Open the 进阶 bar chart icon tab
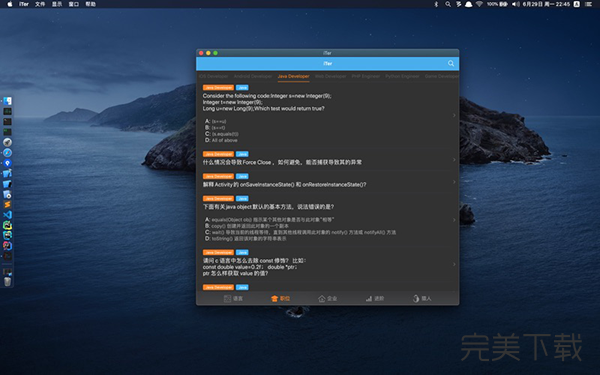The width and height of the screenshot is (600, 375). (x=369, y=298)
